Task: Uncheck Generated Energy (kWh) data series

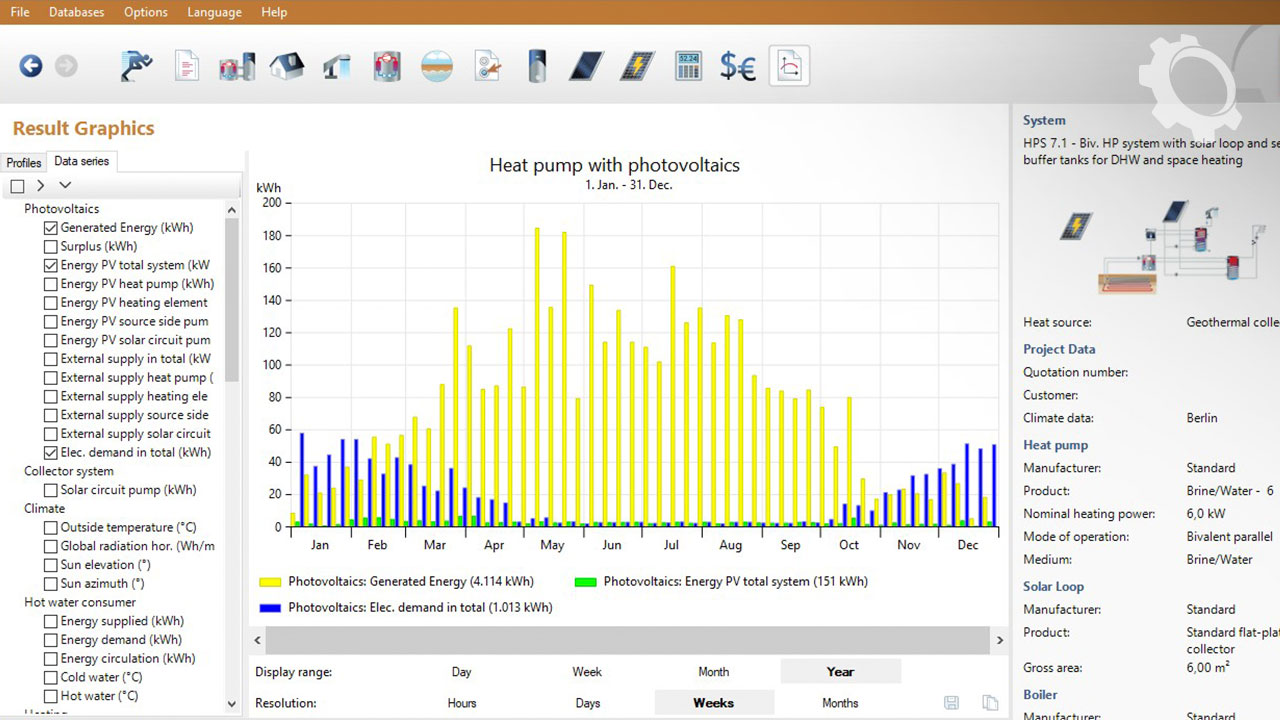Action: click(x=51, y=228)
